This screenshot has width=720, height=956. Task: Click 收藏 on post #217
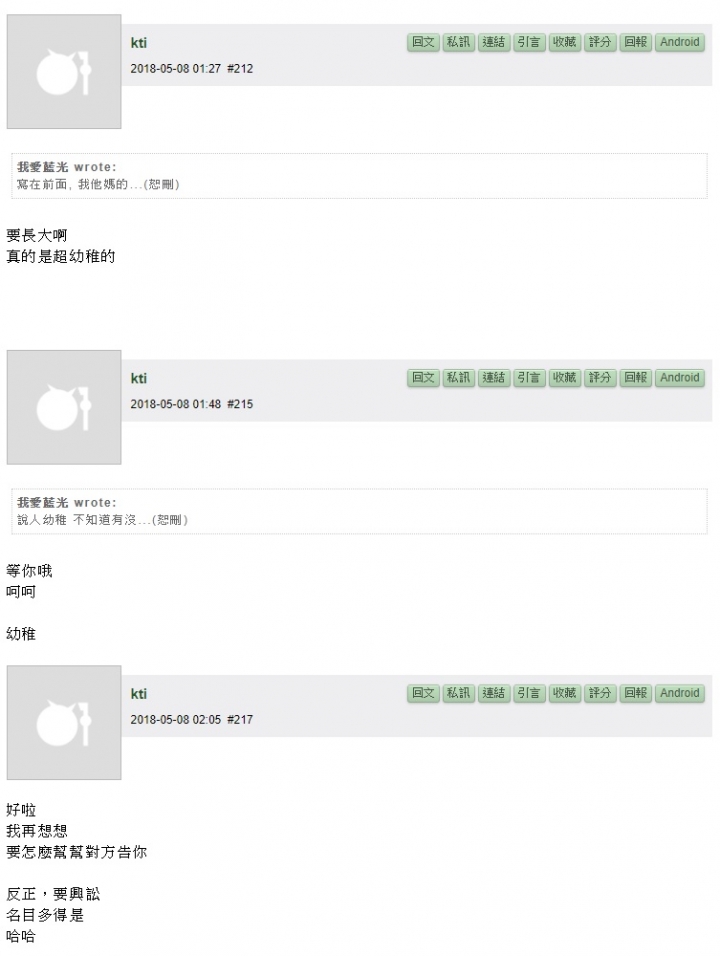[x=565, y=693]
